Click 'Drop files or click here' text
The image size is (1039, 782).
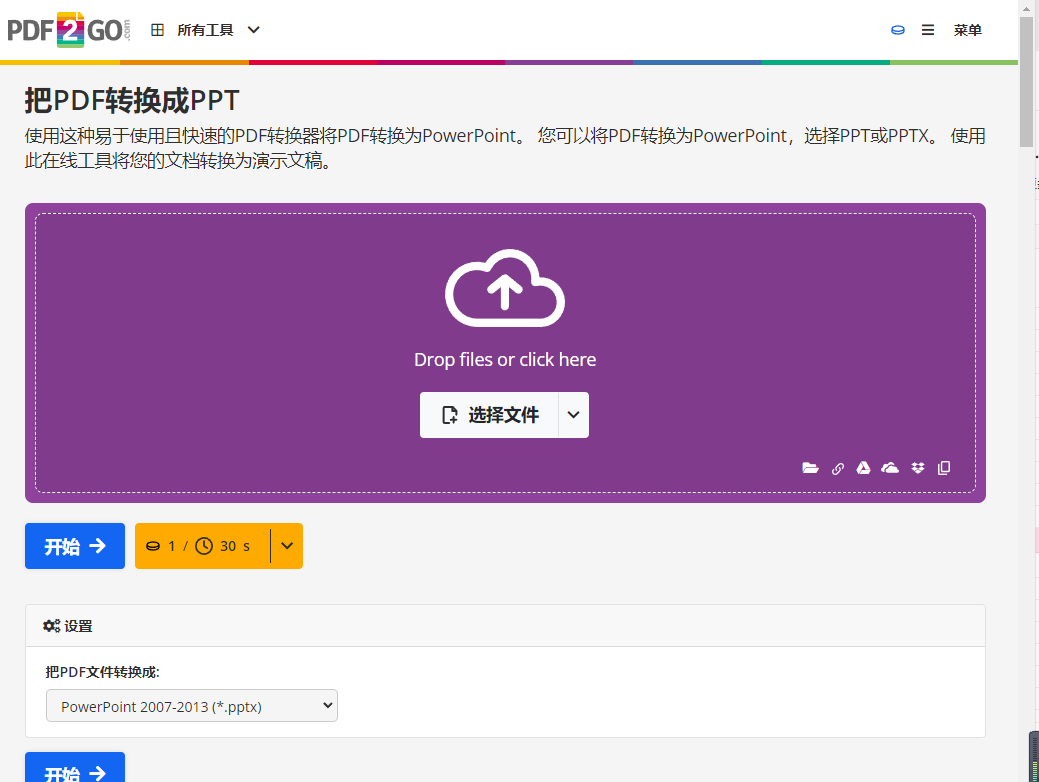[505, 359]
